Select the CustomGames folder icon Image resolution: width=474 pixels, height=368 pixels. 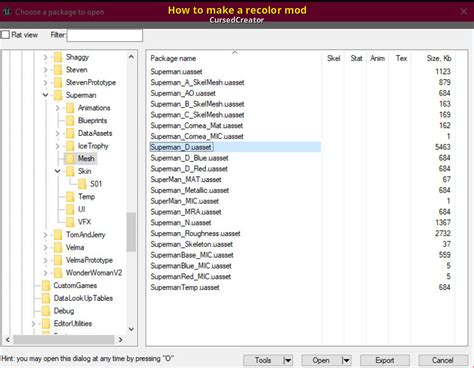[46, 286]
